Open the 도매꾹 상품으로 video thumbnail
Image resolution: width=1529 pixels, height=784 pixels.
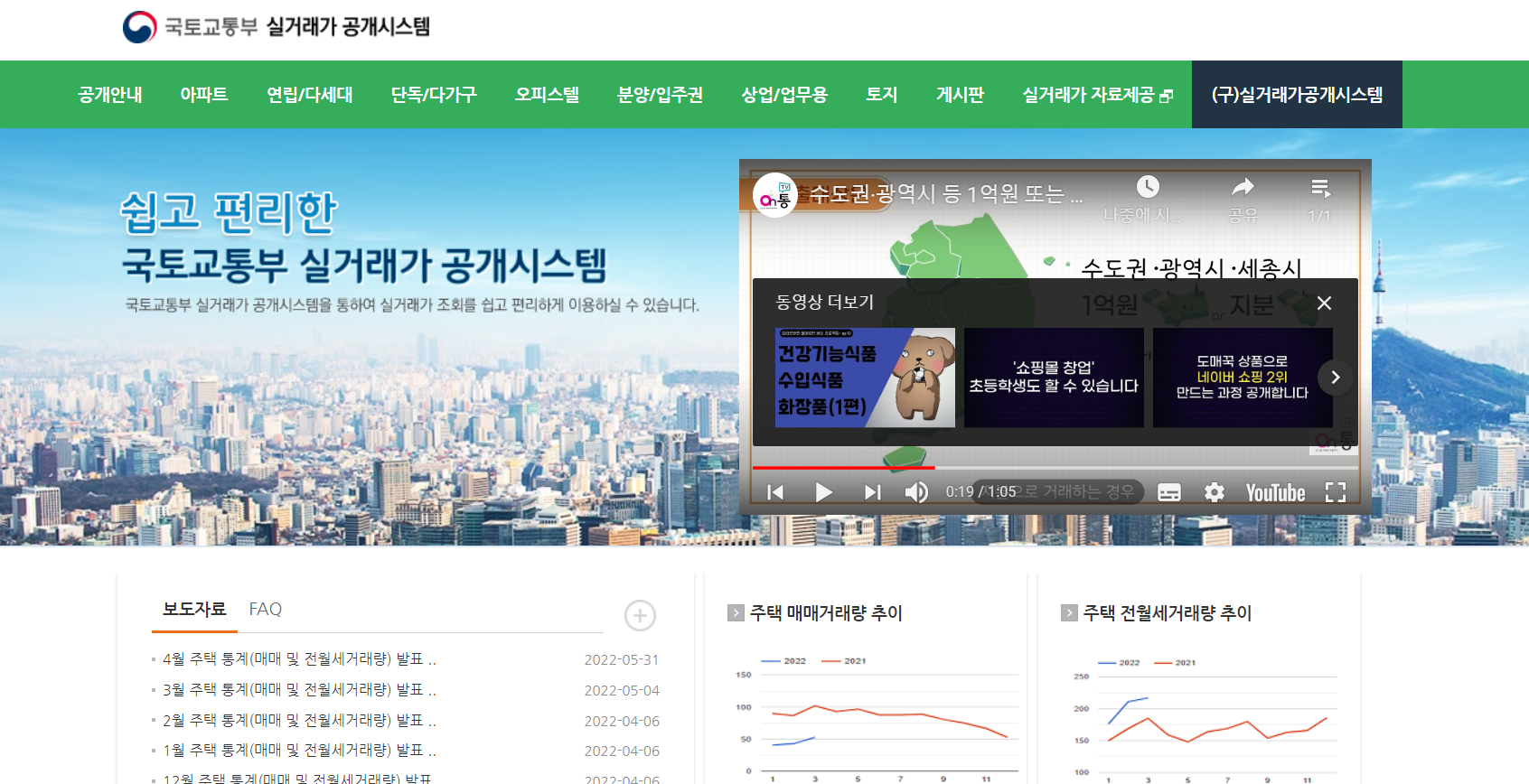tap(1243, 378)
